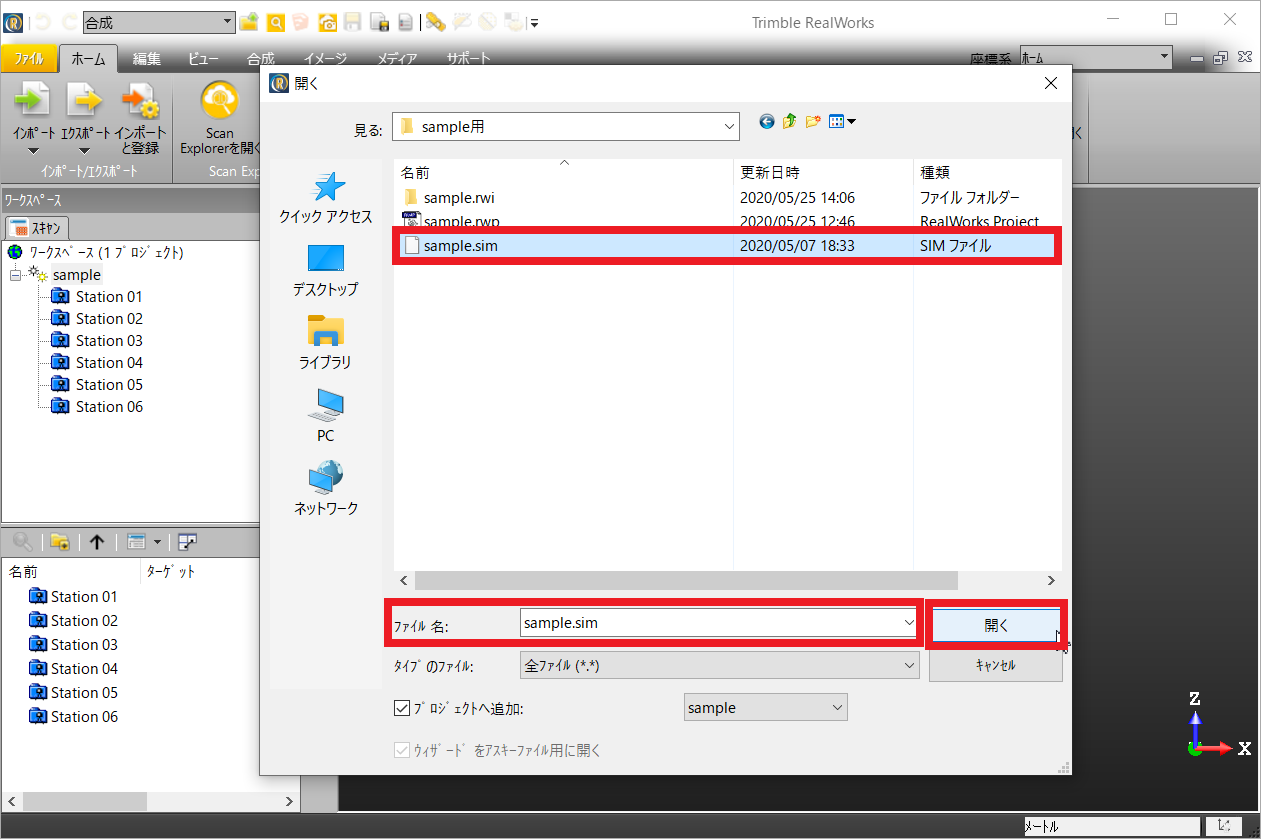The image size is (1261, 839).
Task: Click the up arrow in the lower list toolbar
Action: pyautogui.click(x=97, y=542)
